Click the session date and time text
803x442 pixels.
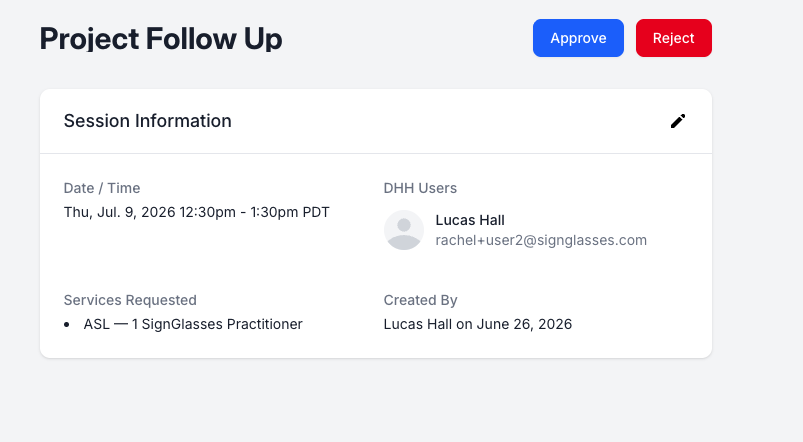[x=197, y=212]
